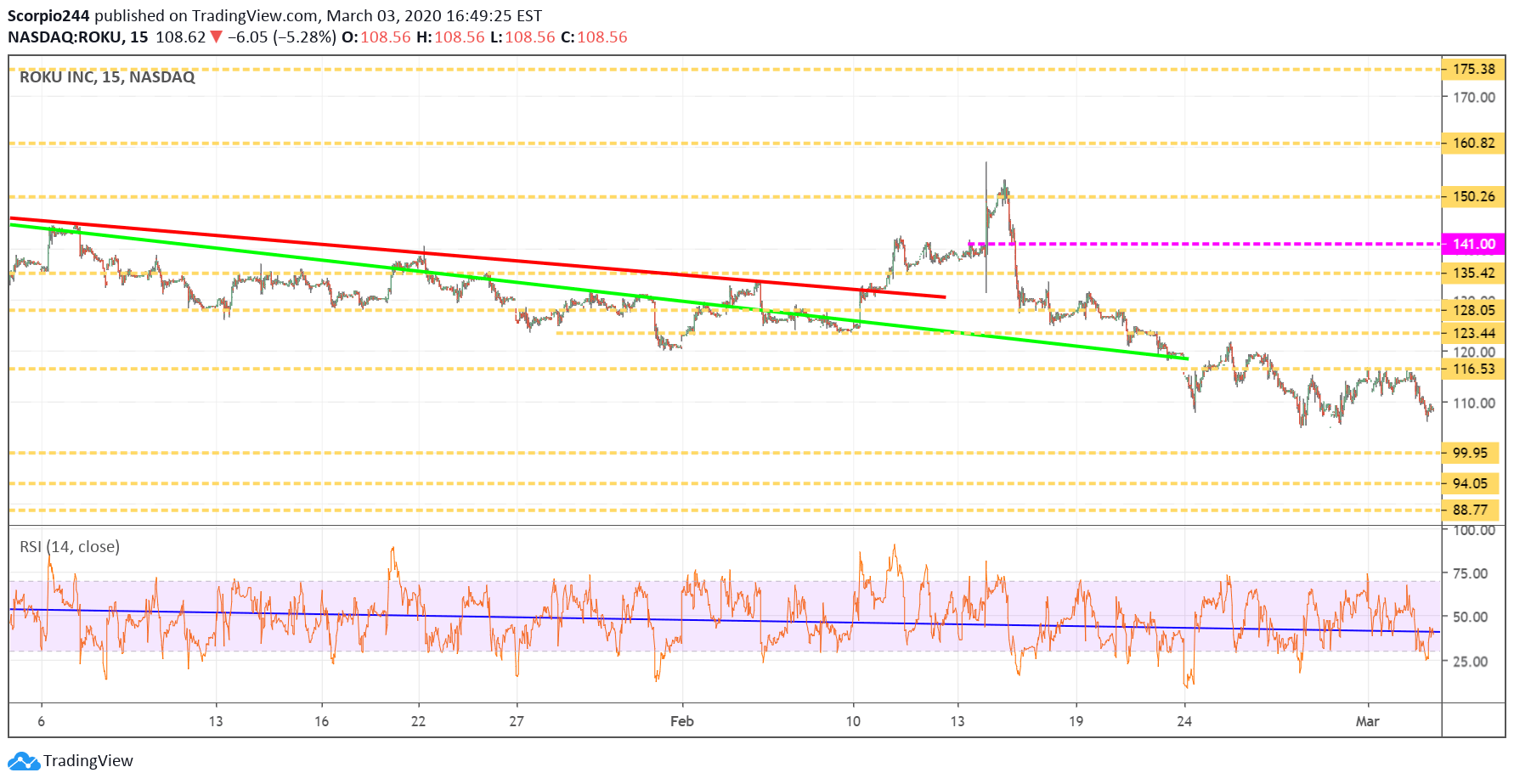The height and width of the screenshot is (784, 1514).
Task: Select the 160.82 price level label
Action: tap(1474, 144)
